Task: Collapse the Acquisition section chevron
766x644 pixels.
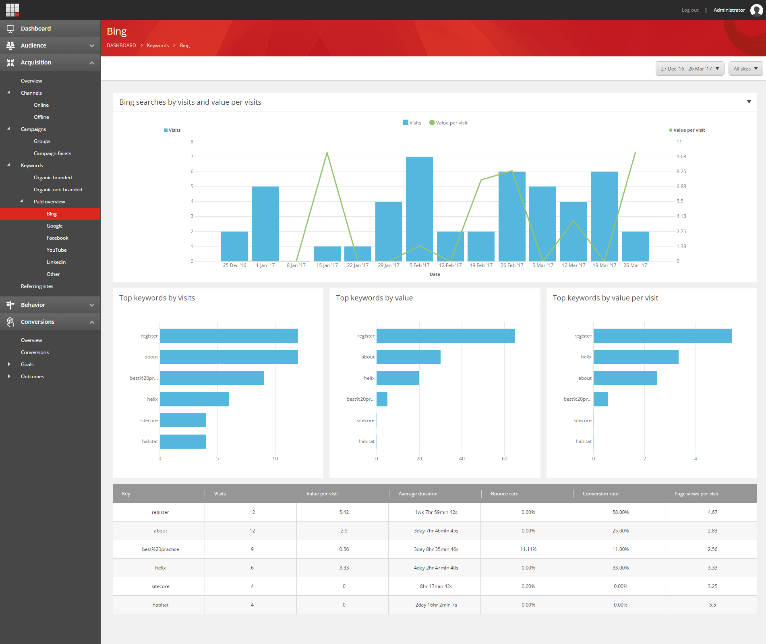Action: pos(92,63)
